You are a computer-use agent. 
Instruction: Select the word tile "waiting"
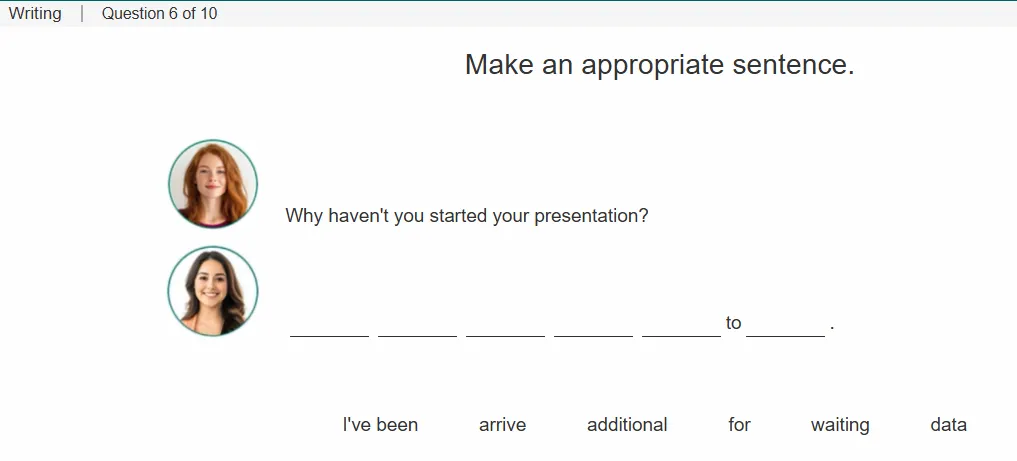point(840,425)
